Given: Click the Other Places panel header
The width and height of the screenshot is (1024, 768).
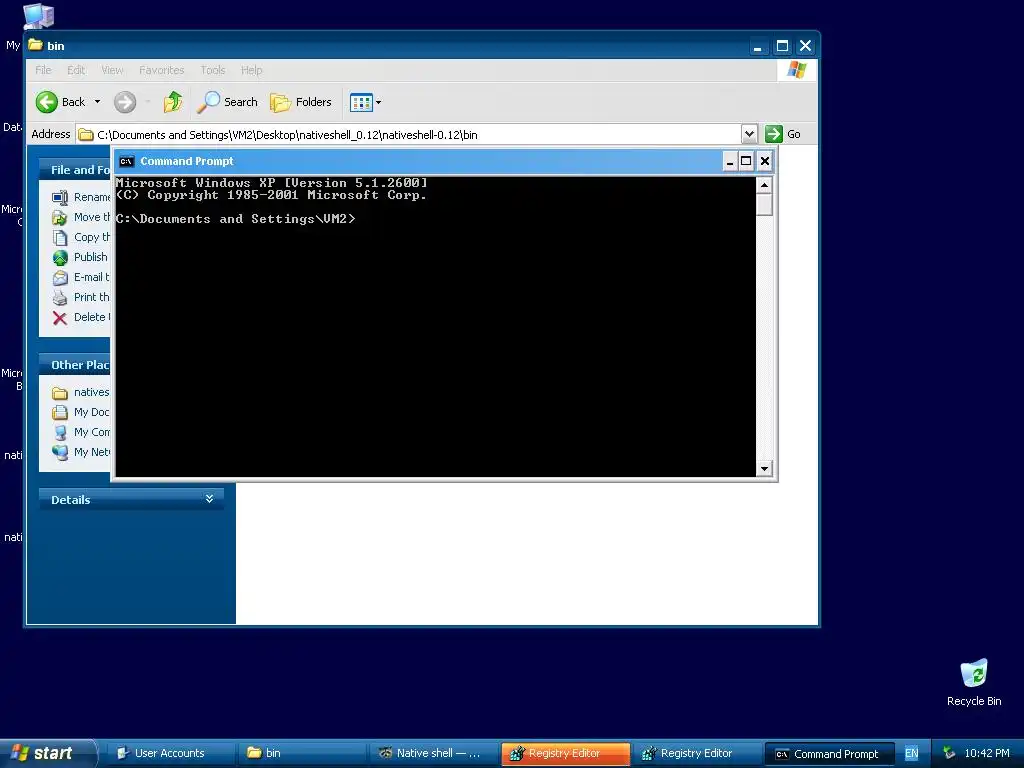Looking at the screenshot, I should tap(74, 365).
